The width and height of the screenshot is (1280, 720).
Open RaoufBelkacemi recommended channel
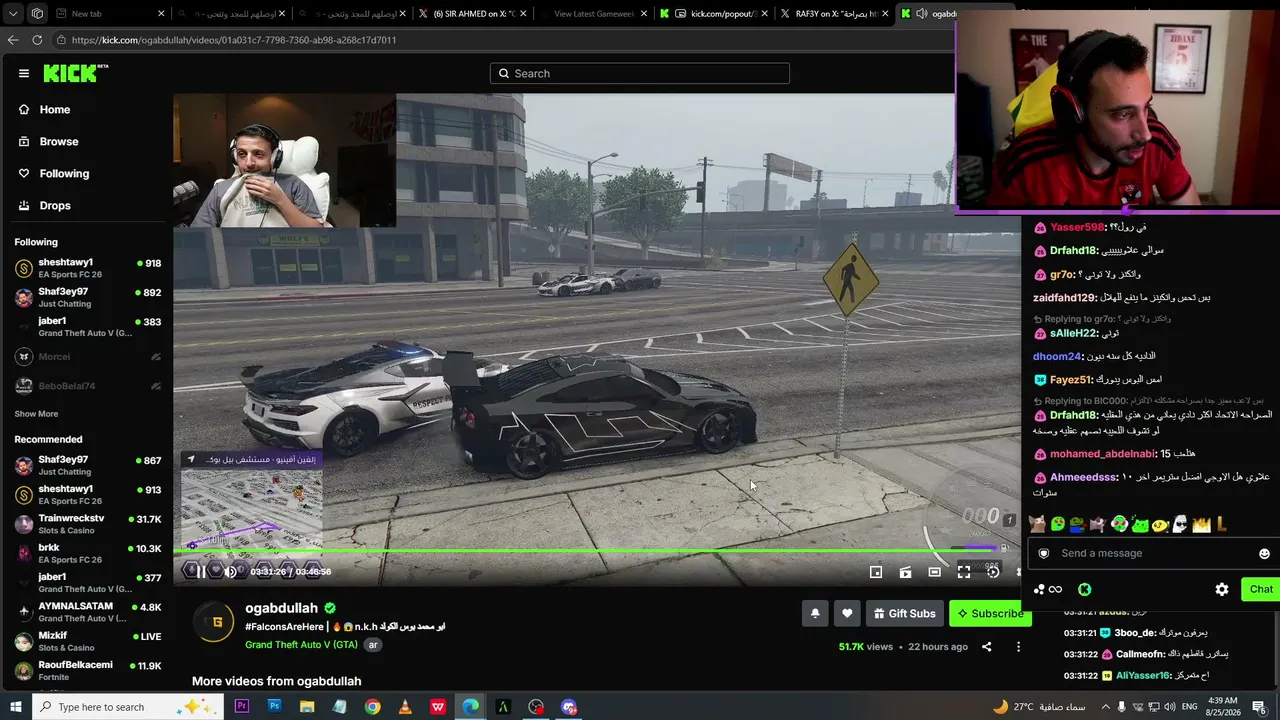point(88,670)
